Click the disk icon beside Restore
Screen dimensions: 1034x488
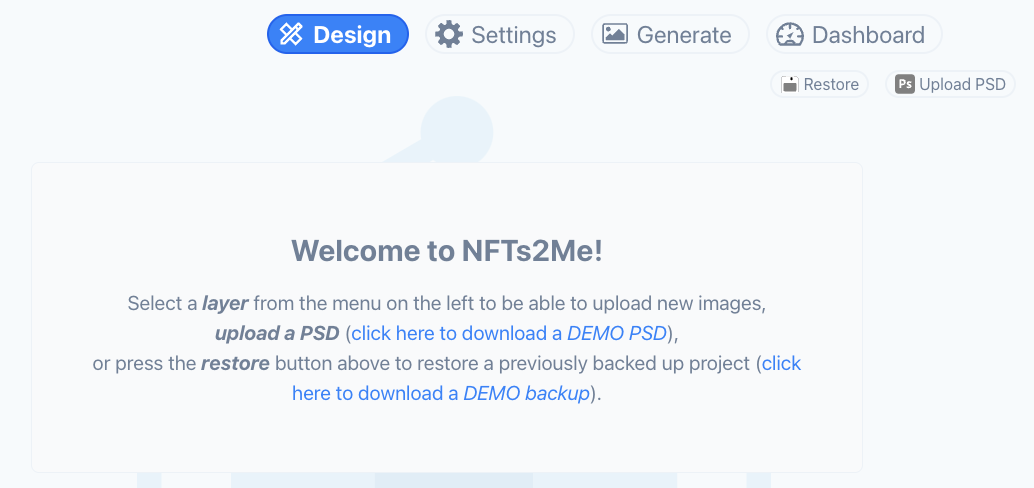[789, 85]
